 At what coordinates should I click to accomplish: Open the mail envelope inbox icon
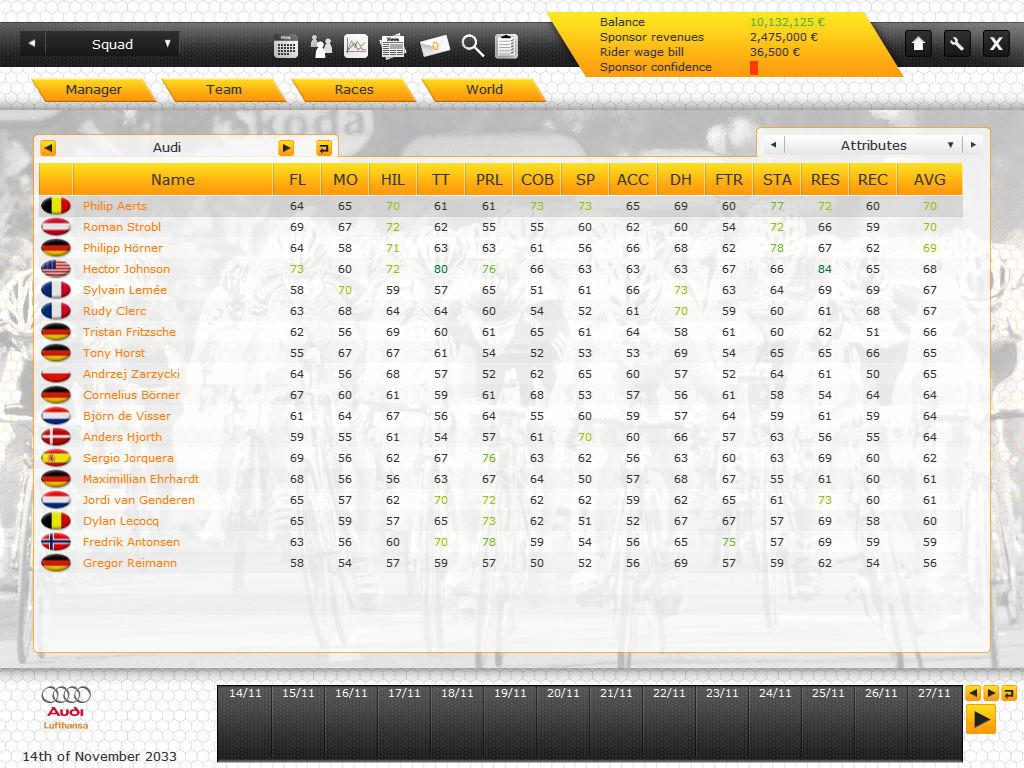tap(435, 45)
